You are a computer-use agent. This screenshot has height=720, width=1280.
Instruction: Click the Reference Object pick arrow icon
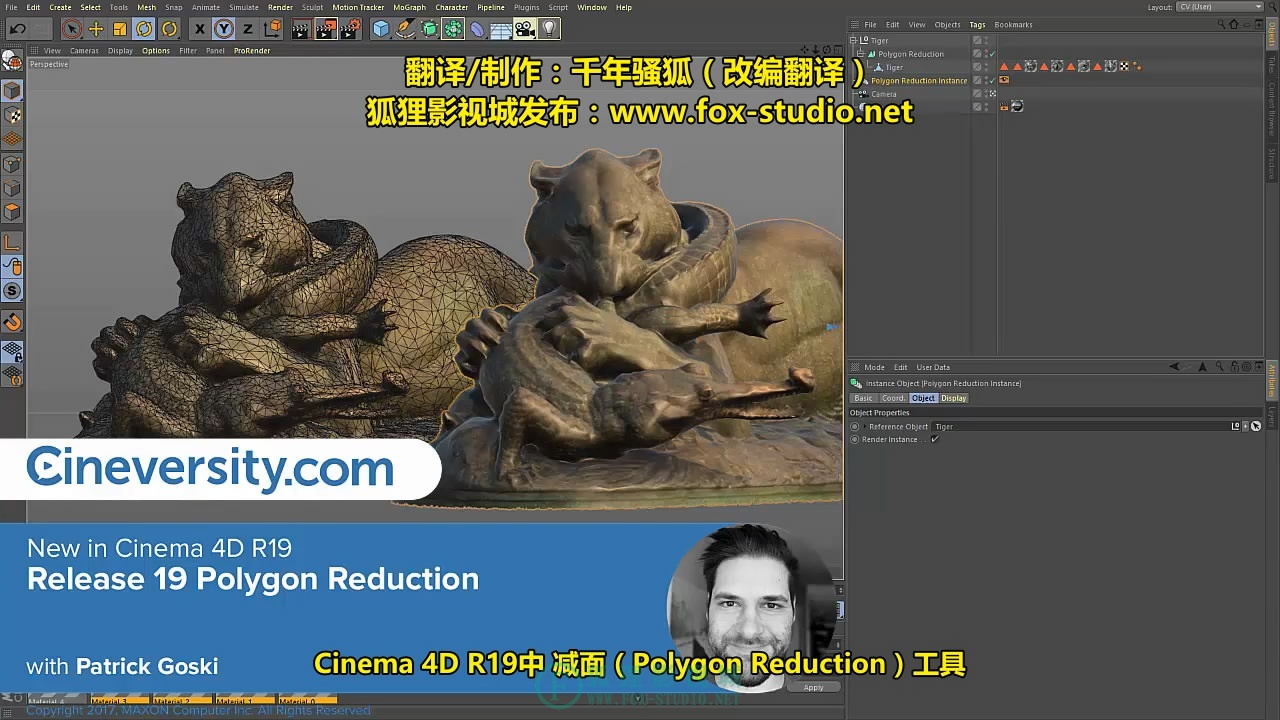click(1256, 426)
